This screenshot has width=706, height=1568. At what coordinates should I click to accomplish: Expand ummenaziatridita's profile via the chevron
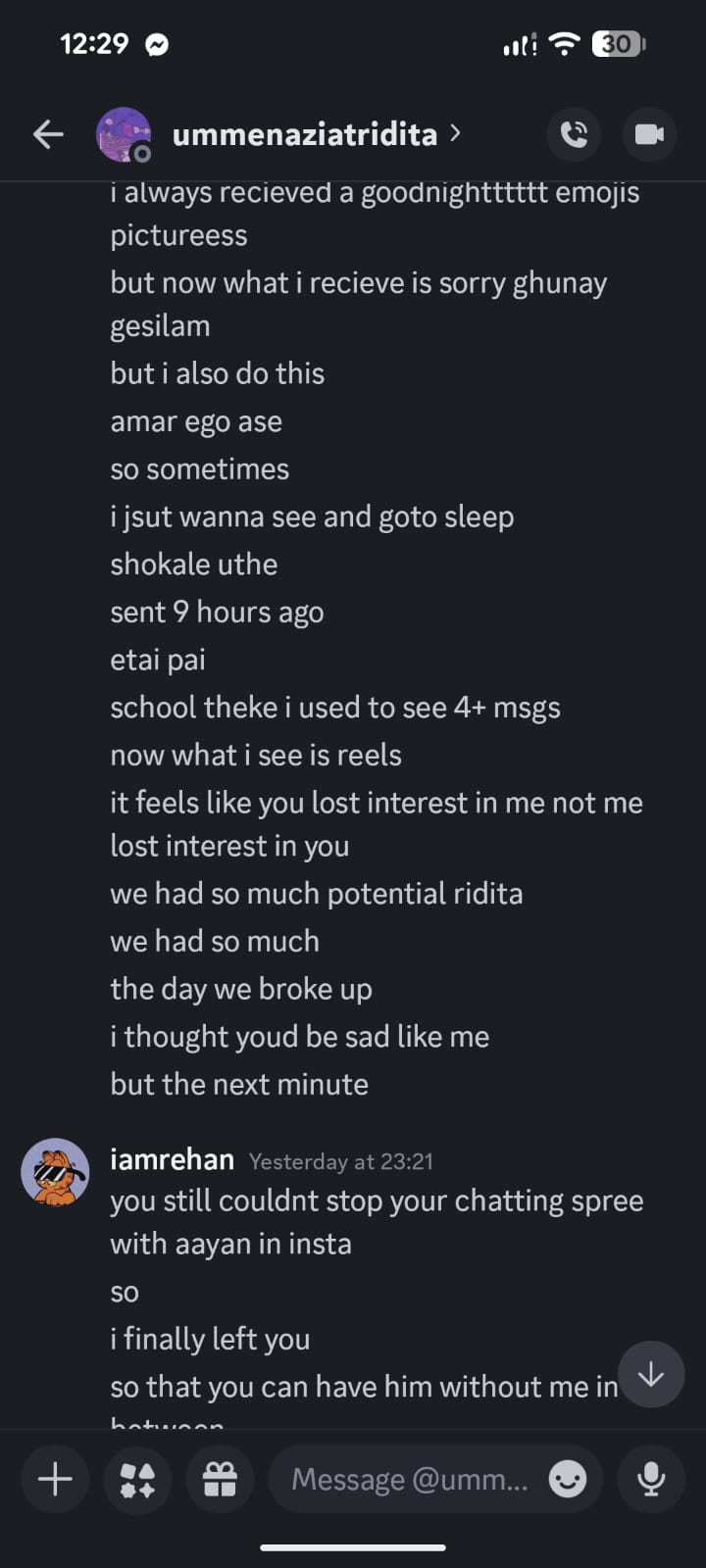coord(455,134)
